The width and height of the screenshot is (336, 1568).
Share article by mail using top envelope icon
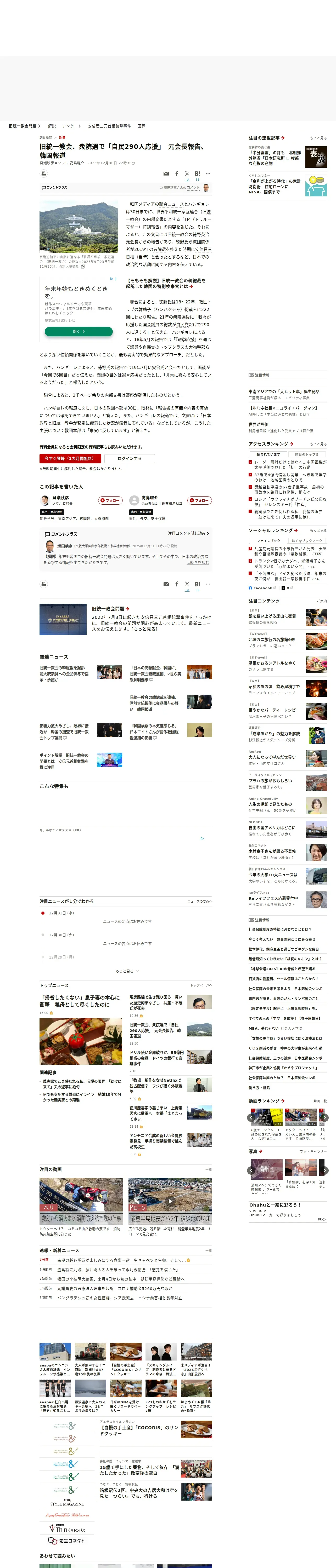(166, 174)
